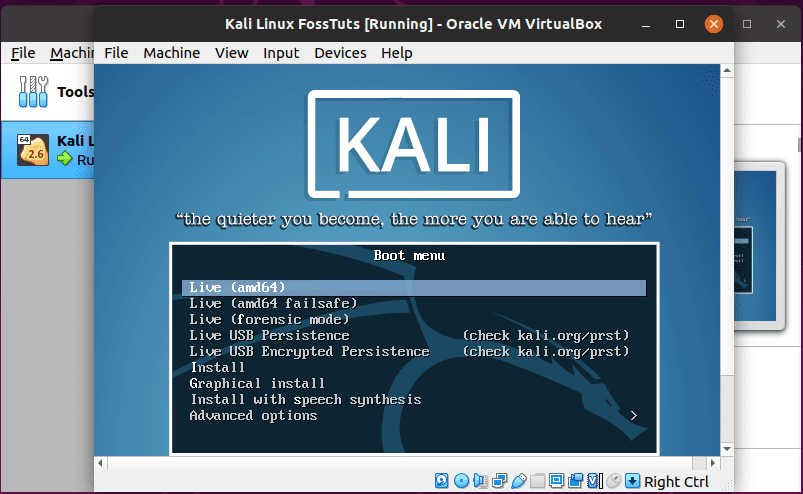Select Advanced options boot entry
Screen dimensions: 803x494
click(253, 416)
